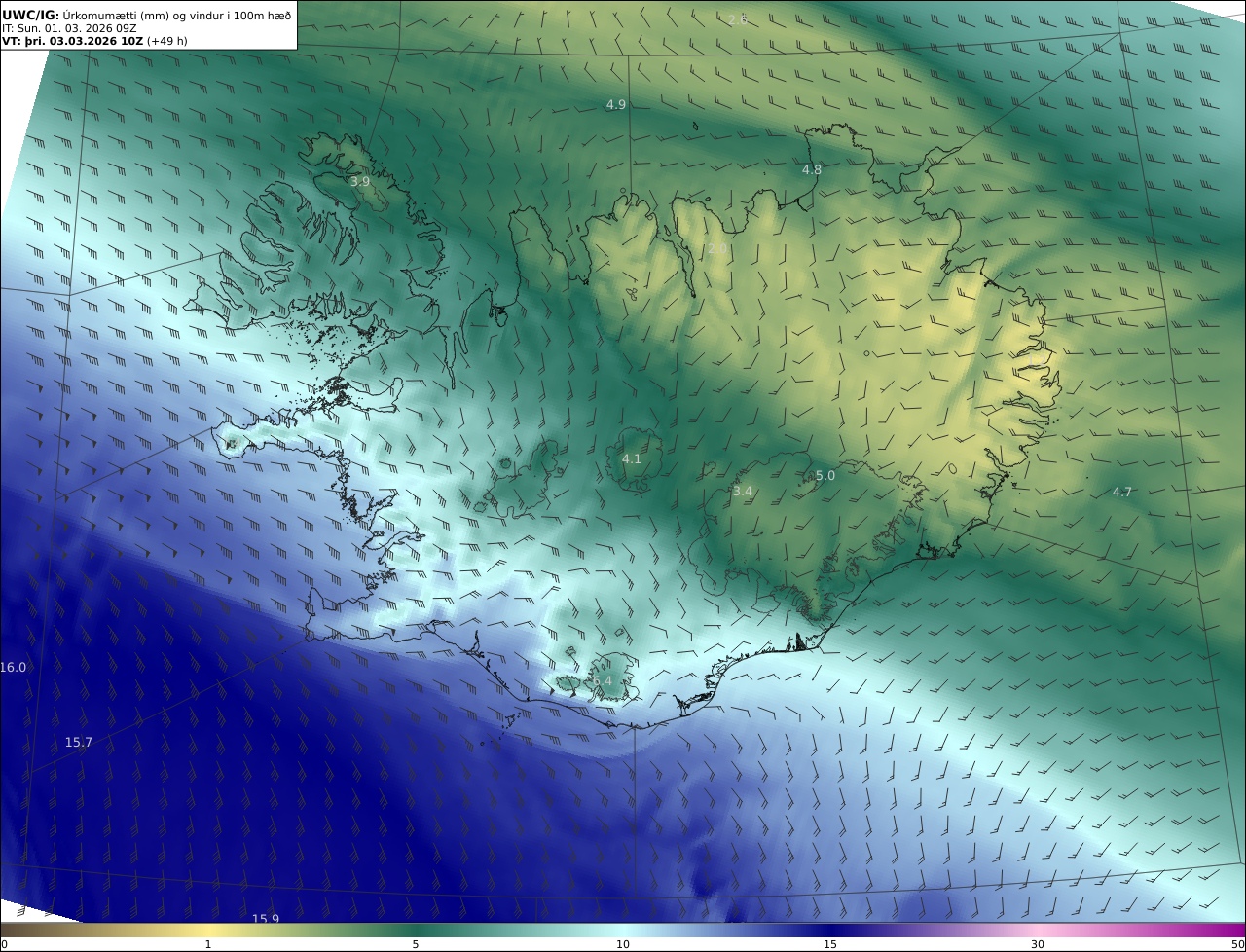Click the 15.7 value label over the southwest sea
This screenshot has width=1246, height=952.
(x=79, y=743)
